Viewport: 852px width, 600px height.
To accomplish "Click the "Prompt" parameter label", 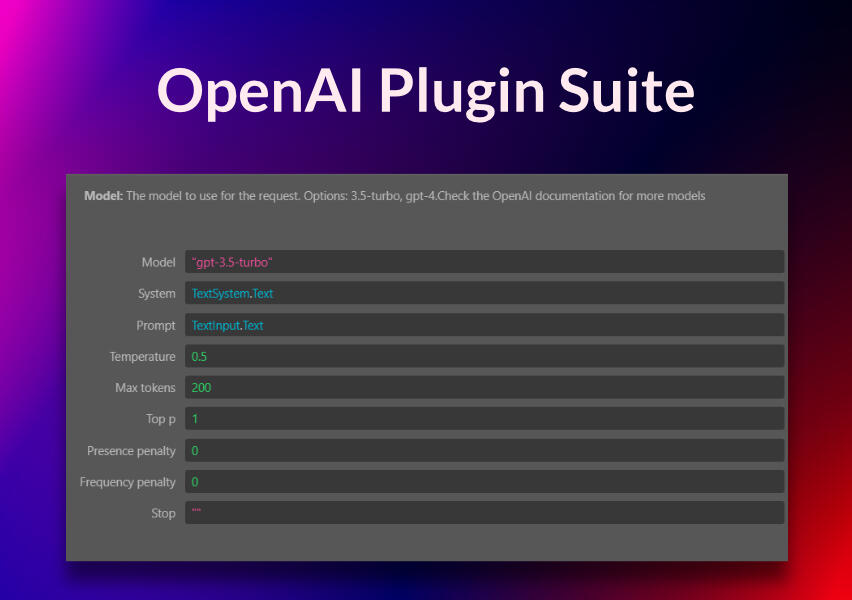I will [x=155, y=326].
